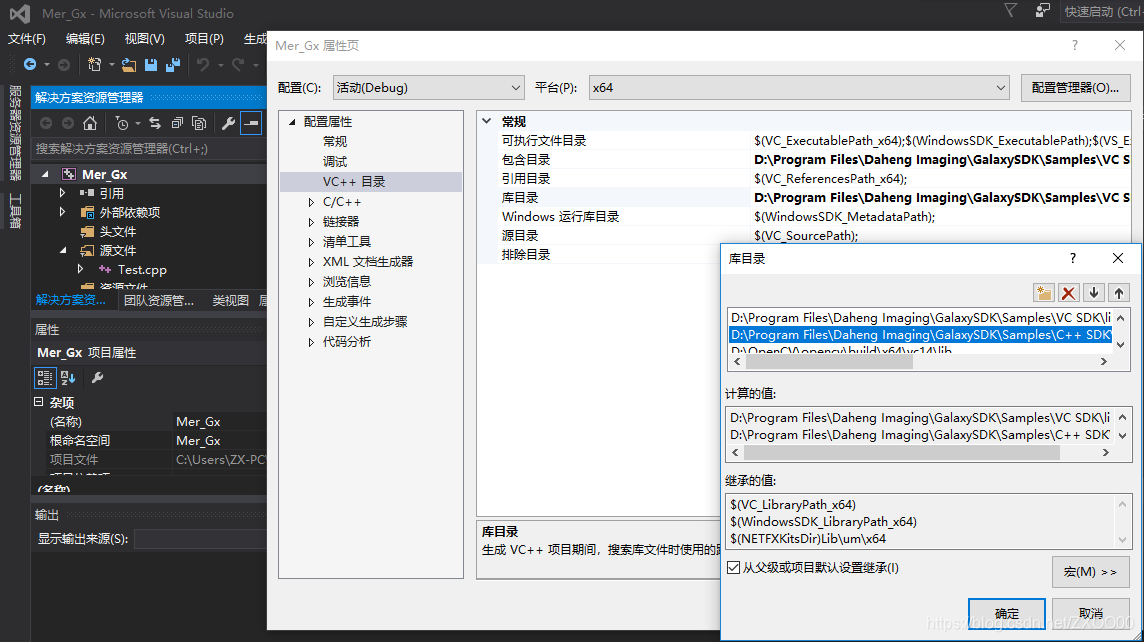Delete selected path with red X icon
Image resolution: width=1144 pixels, height=642 pixels.
(x=1069, y=293)
